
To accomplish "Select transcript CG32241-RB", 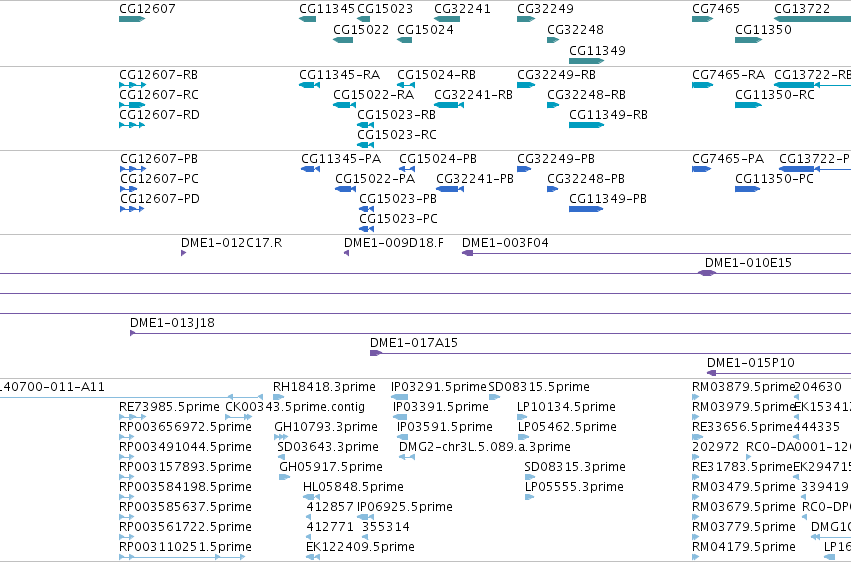I will [449, 105].
